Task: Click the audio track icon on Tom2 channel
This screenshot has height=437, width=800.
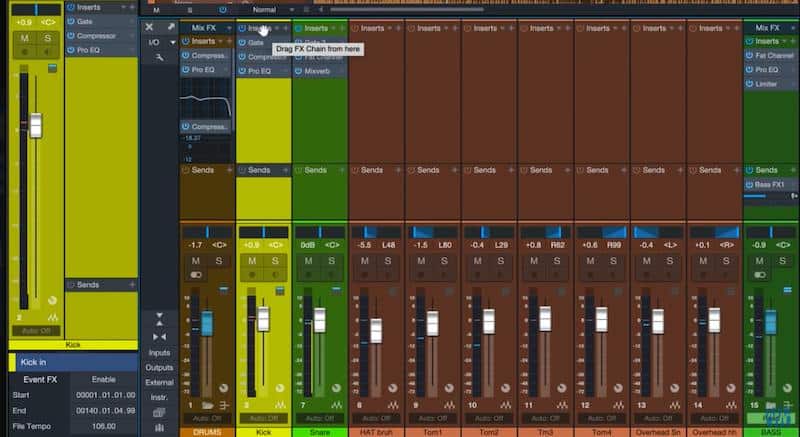Action: [505, 405]
